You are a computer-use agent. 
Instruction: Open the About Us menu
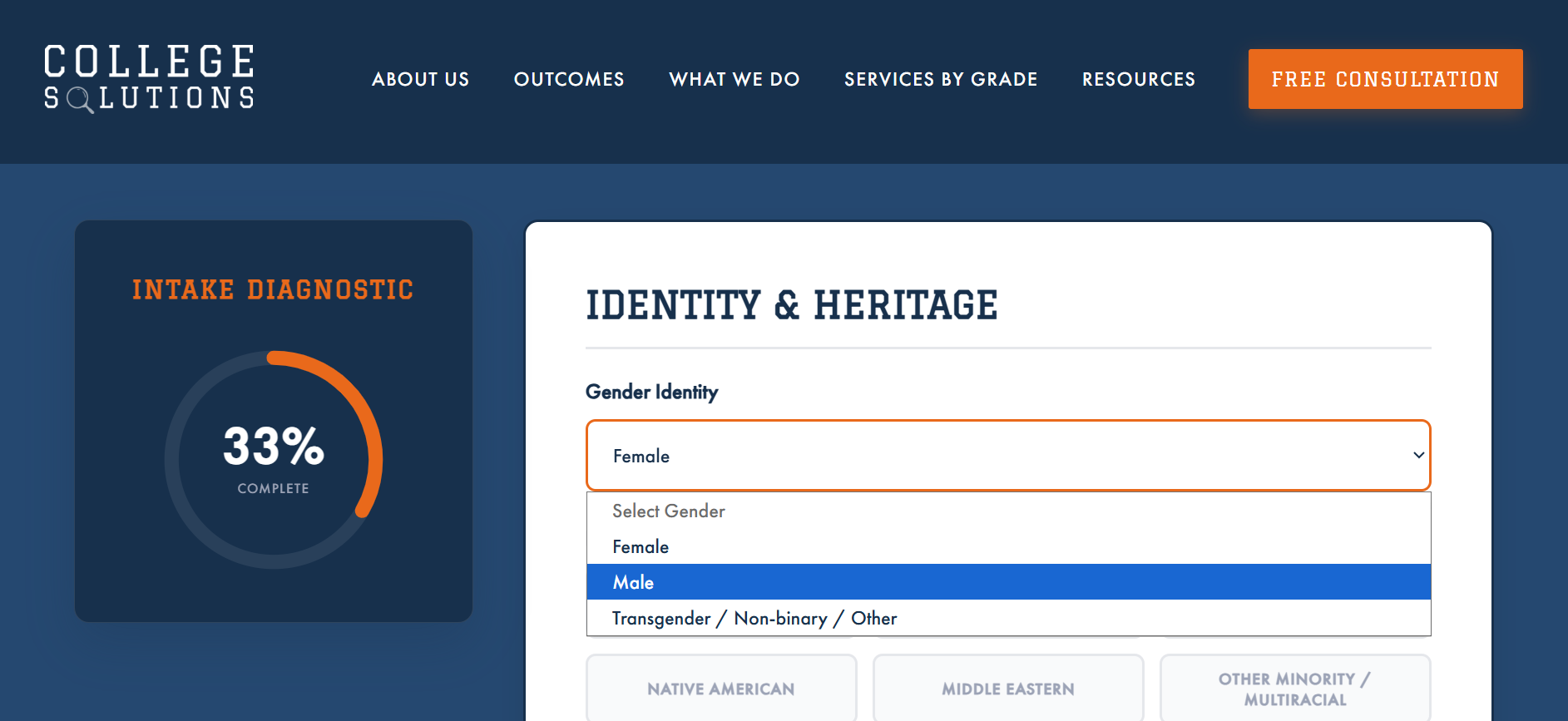pyautogui.click(x=420, y=79)
